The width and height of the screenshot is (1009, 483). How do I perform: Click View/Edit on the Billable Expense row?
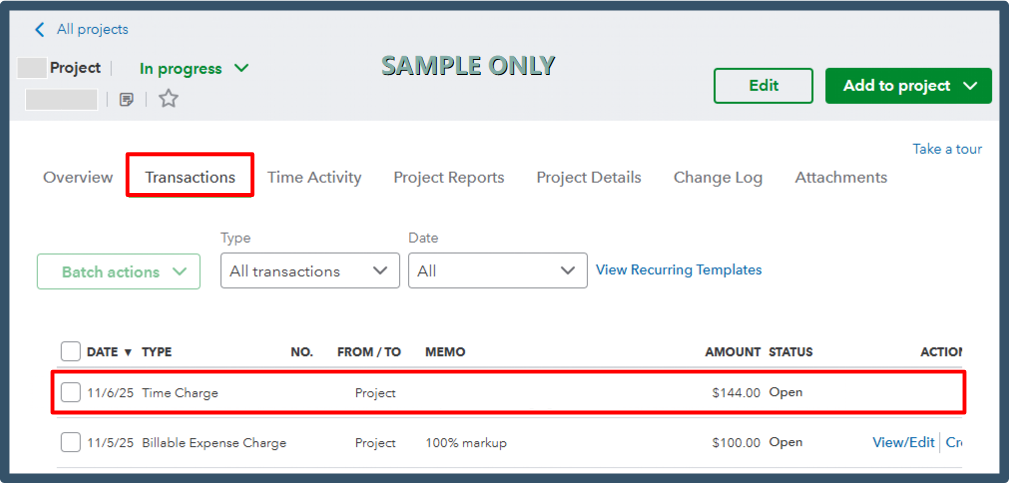coord(903,442)
